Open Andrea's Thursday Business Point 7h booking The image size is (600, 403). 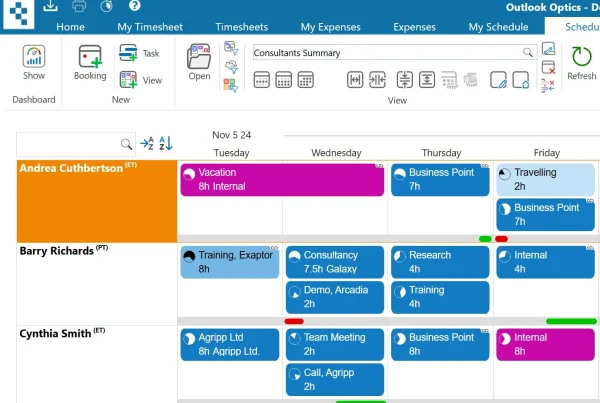(x=440, y=179)
